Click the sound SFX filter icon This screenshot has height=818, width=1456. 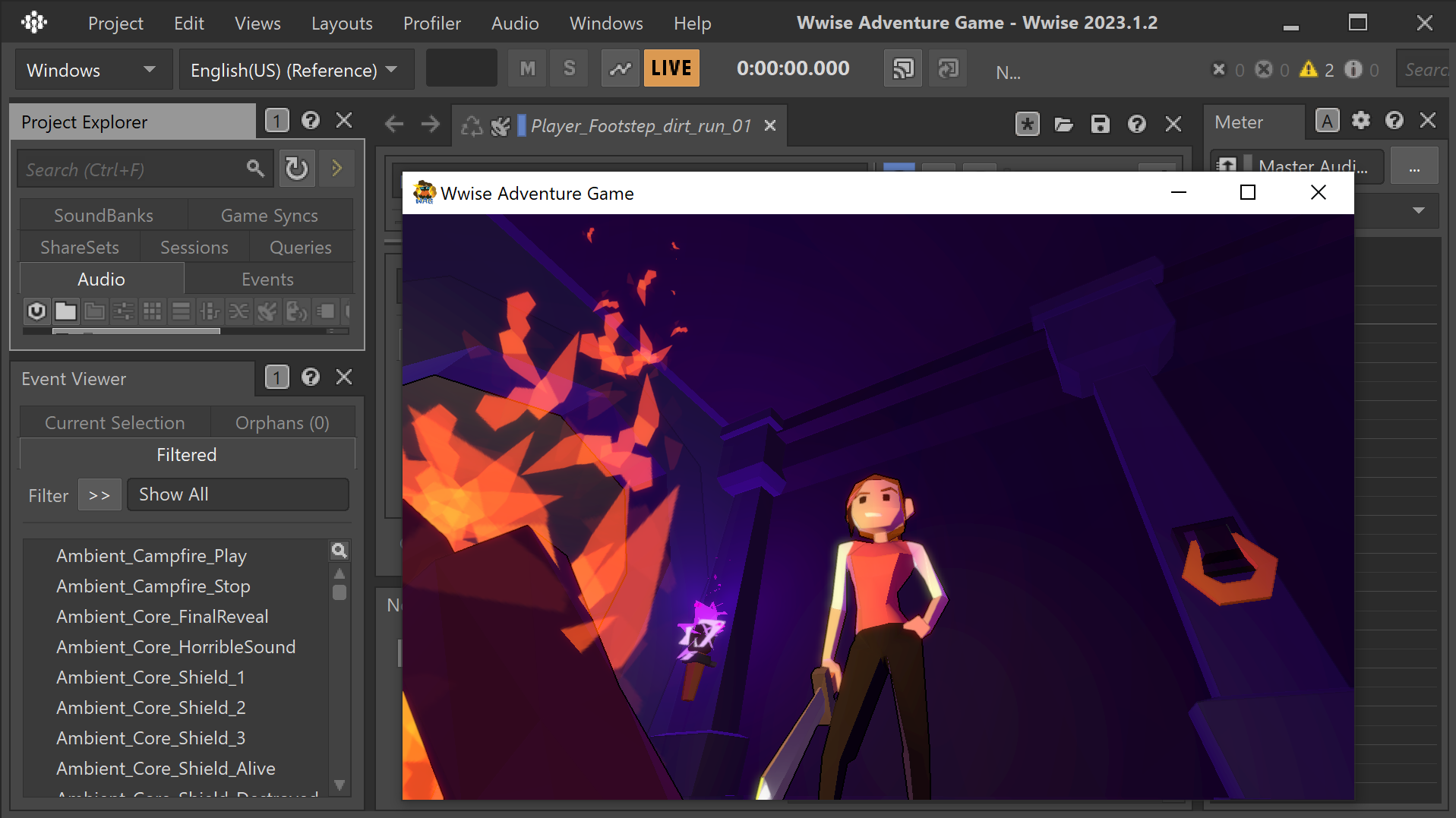pos(267,311)
